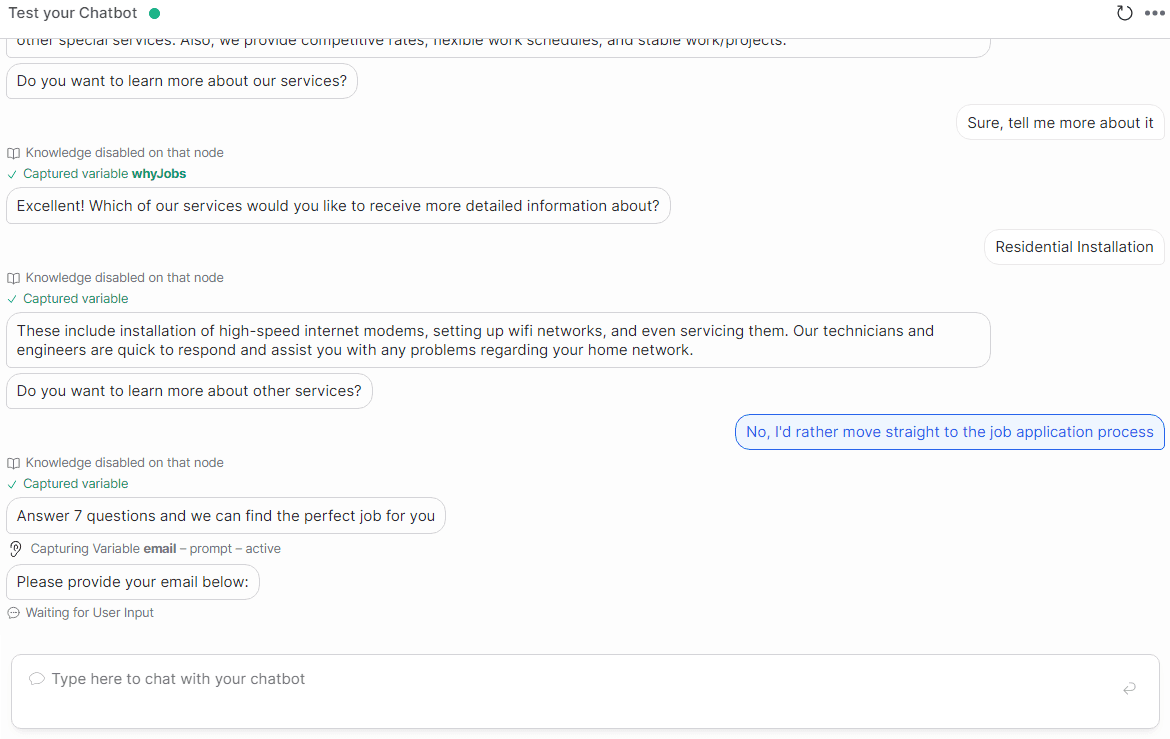This screenshot has height=739, width=1170.
Task: Restart the chatbot conversation with refresh icon
Action: pos(1124,13)
